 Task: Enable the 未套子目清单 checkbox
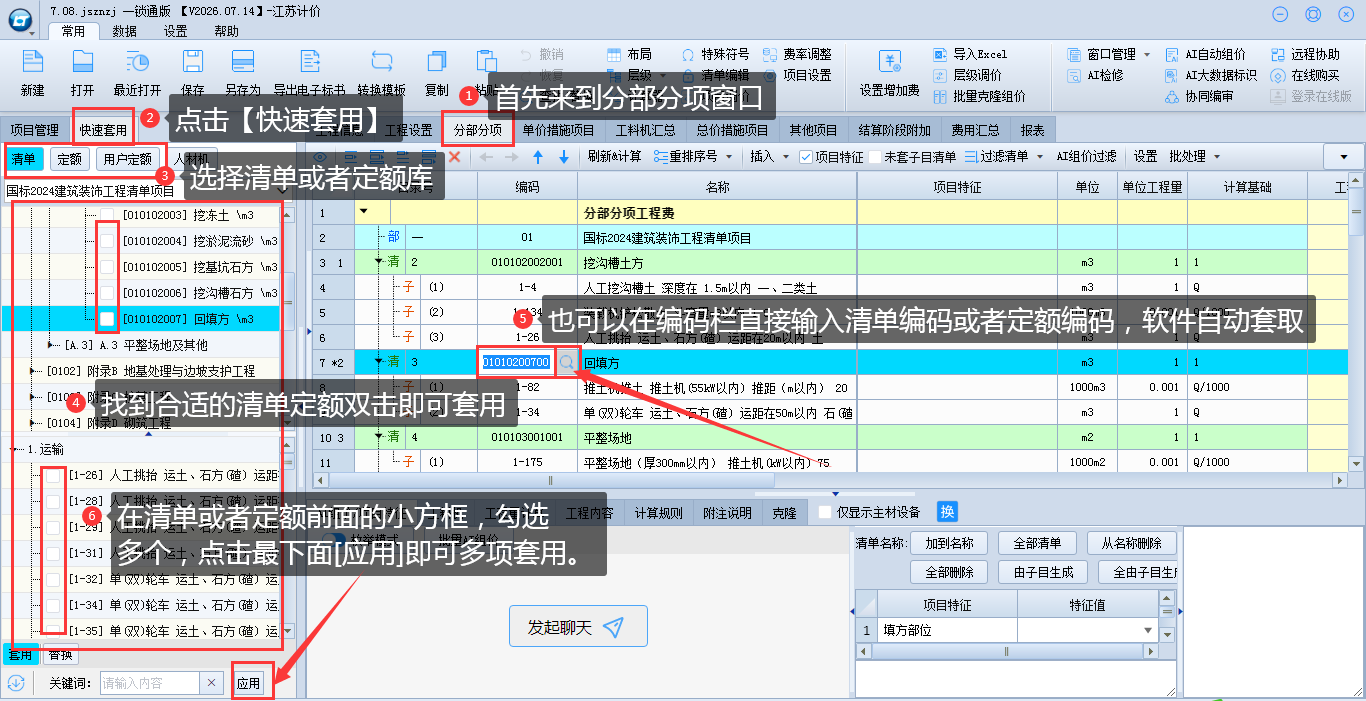pos(875,157)
